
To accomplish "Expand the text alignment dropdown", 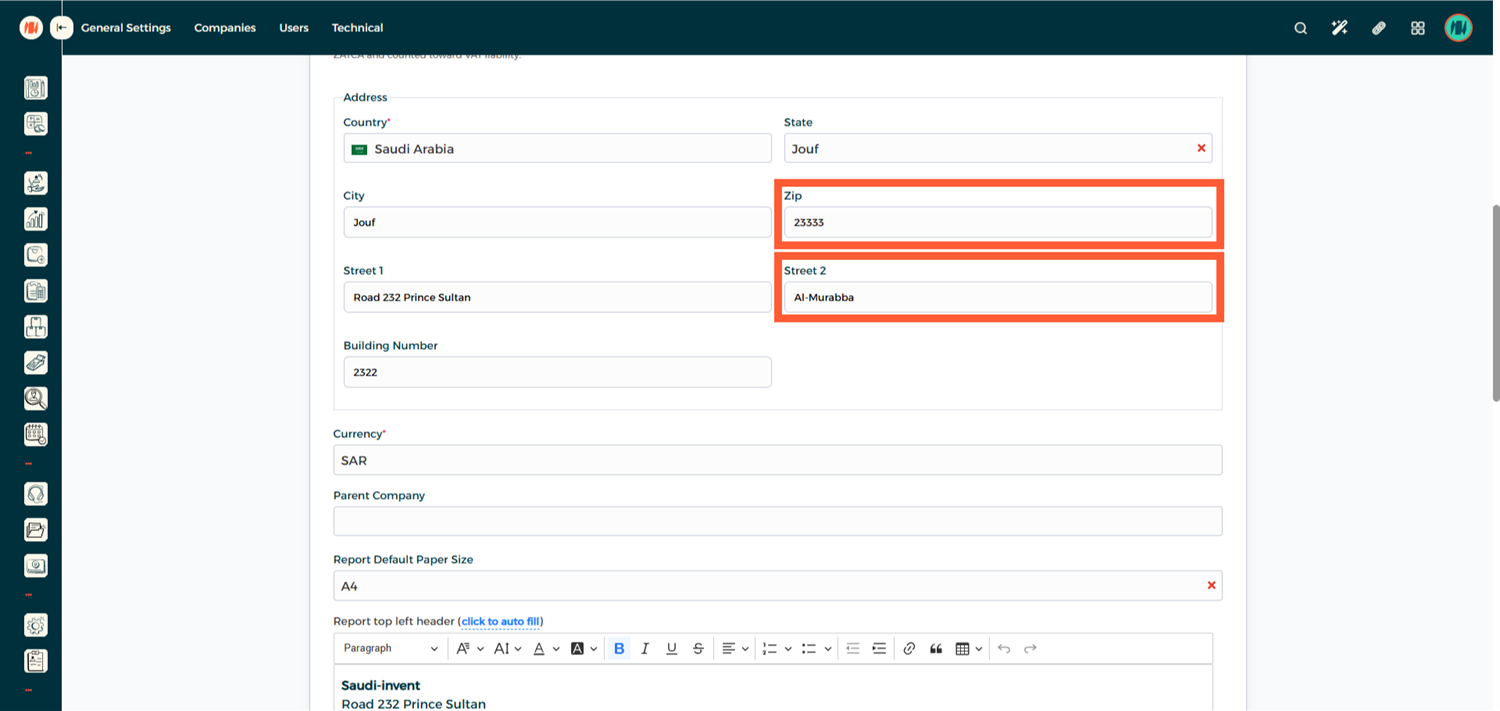I will (x=734, y=649).
